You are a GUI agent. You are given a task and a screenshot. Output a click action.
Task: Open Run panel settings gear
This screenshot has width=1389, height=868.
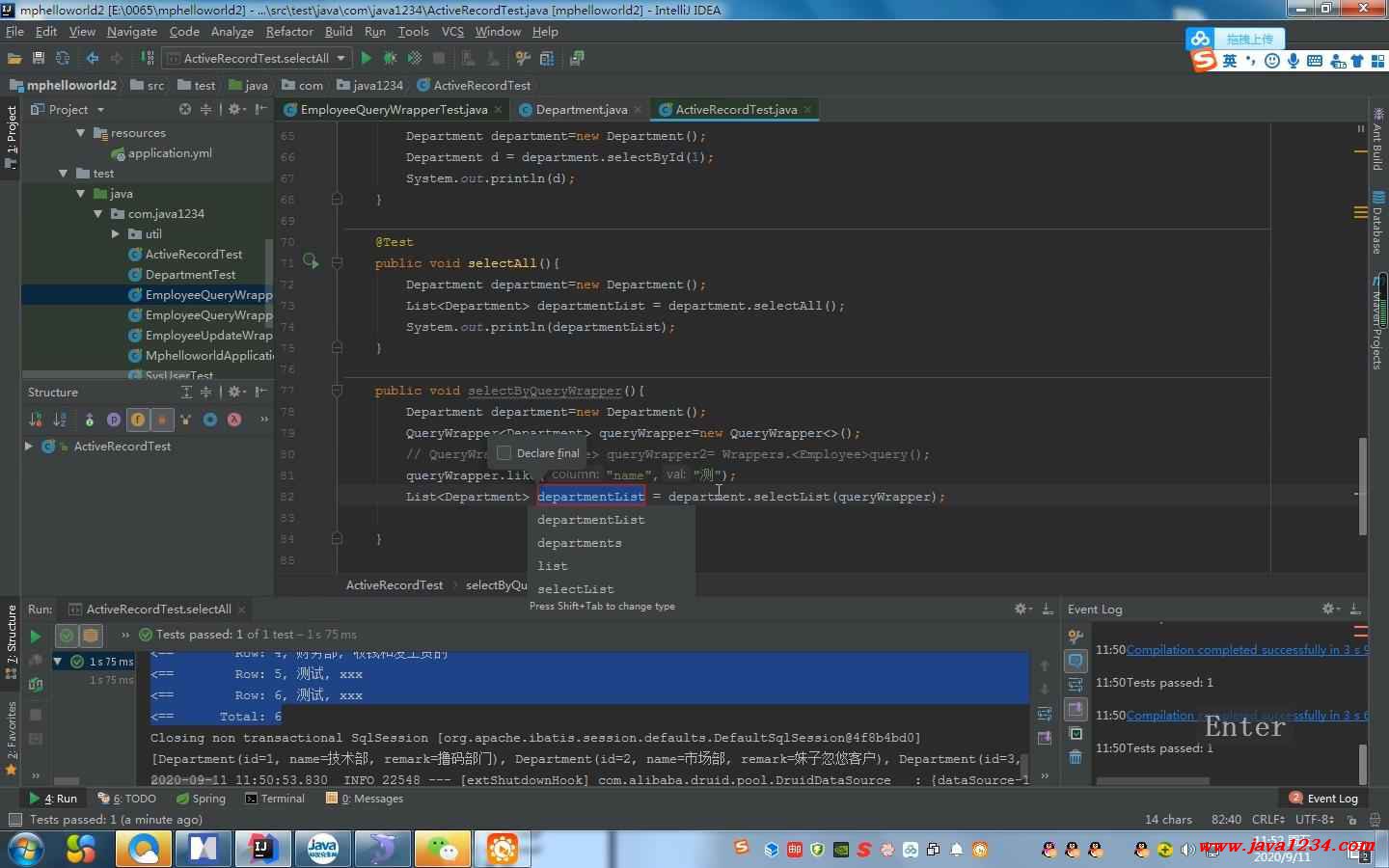[1022, 609]
